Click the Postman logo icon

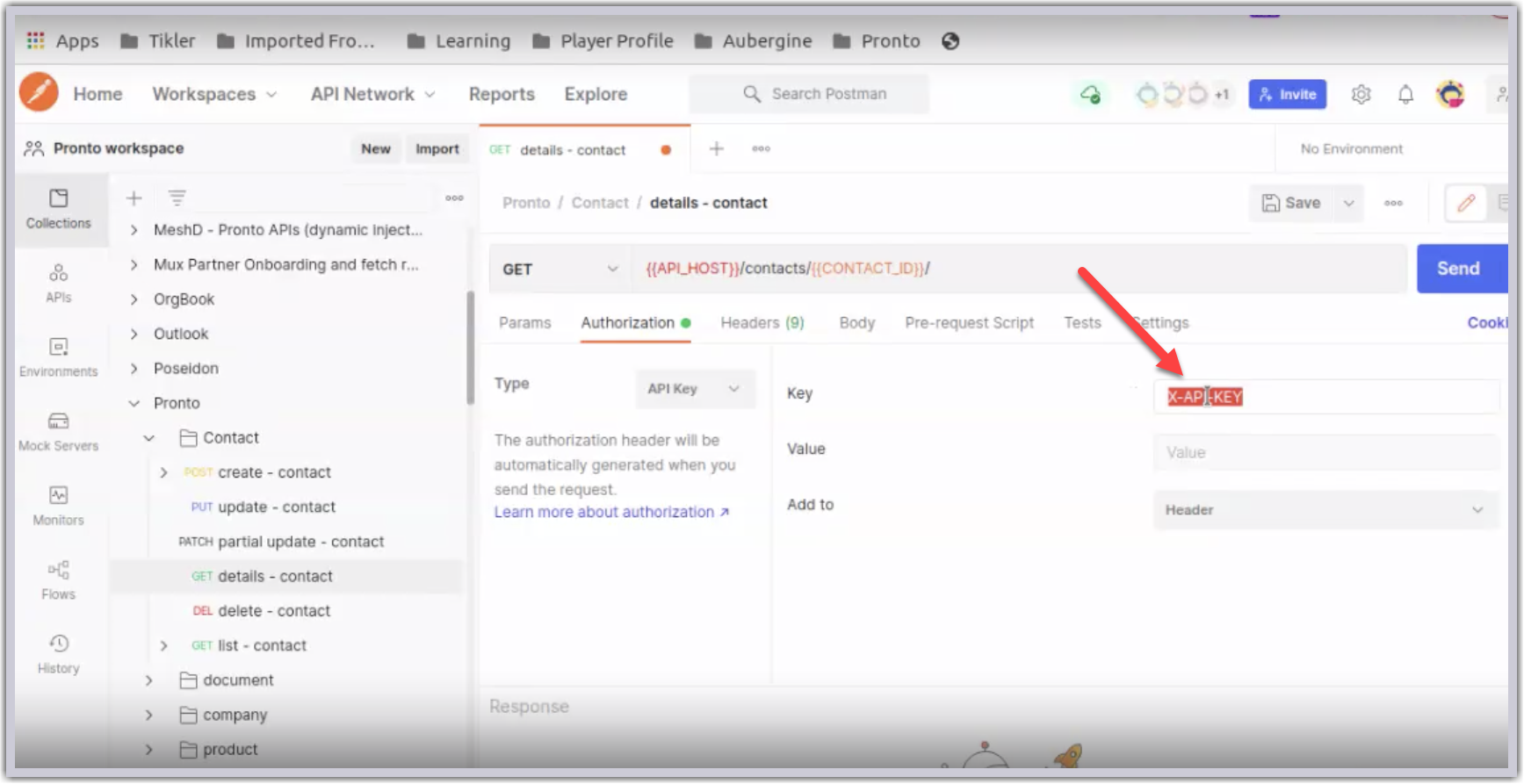pyautogui.click(x=39, y=92)
